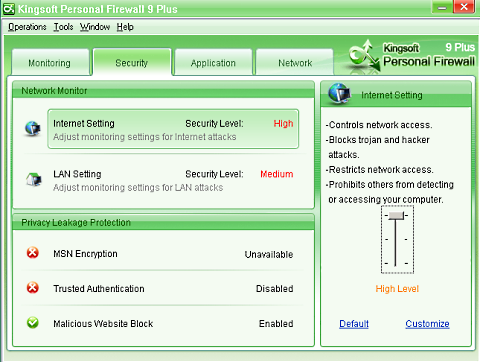The height and width of the screenshot is (362, 480).
Task: Open the Network tab
Action: (295, 62)
